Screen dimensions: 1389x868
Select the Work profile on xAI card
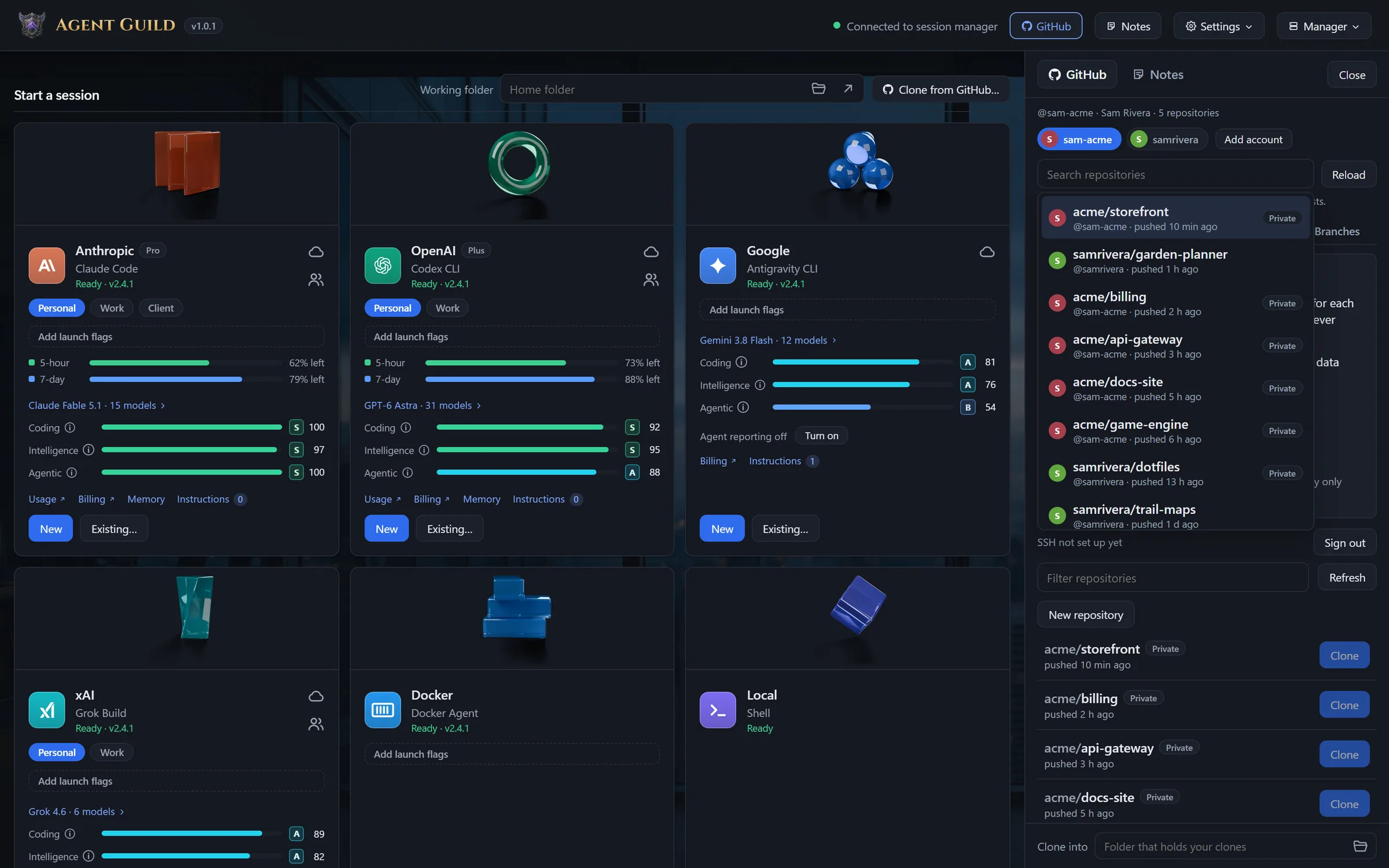click(112, 752)
